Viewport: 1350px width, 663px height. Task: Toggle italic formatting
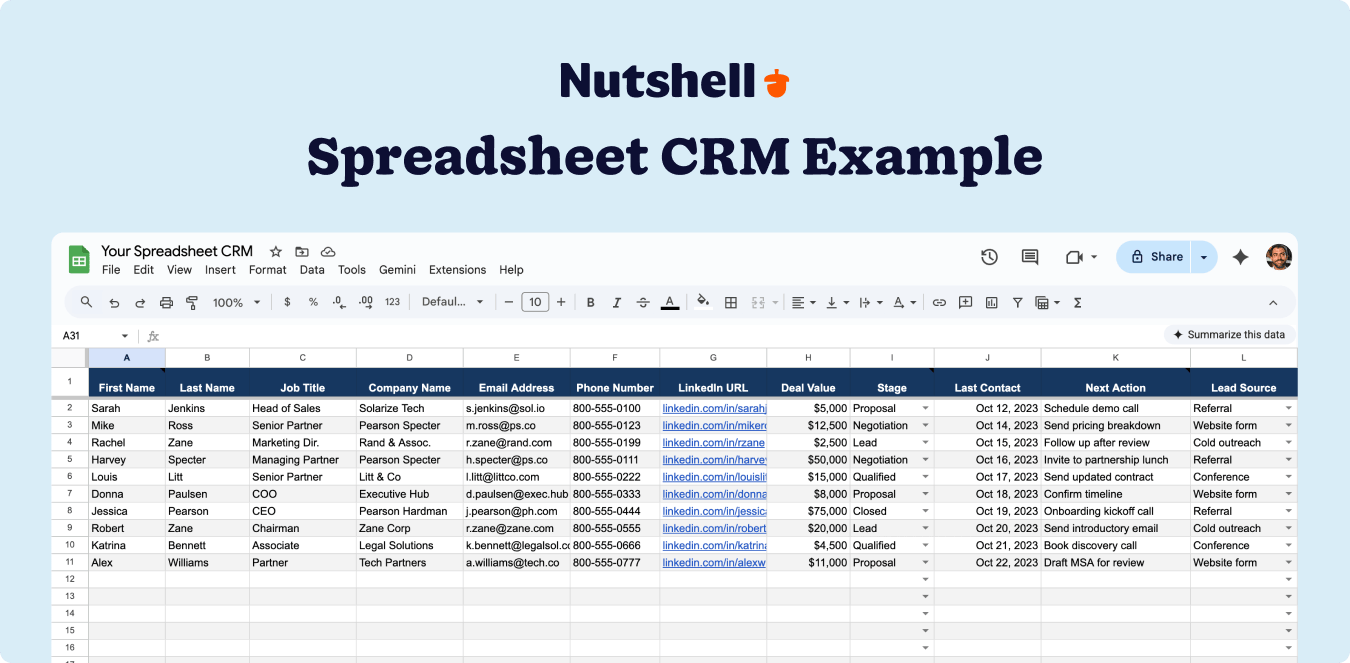[x=617, y=302]
